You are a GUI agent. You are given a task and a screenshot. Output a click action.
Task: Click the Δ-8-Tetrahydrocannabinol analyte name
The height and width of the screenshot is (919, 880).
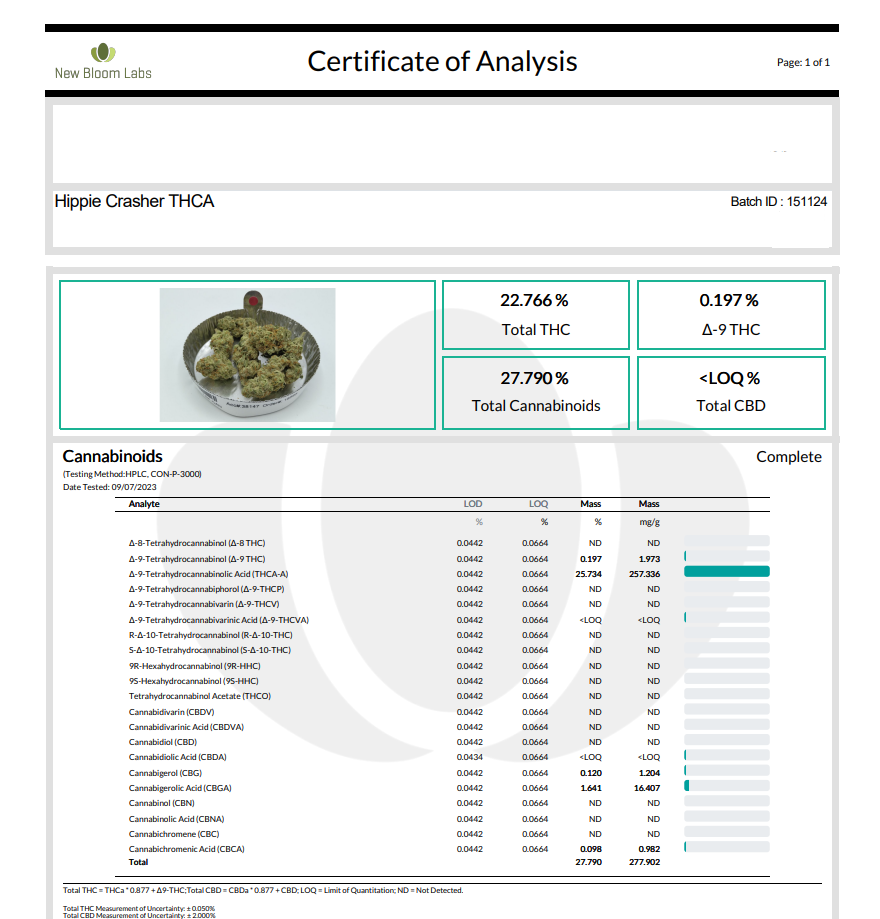click(x=197, y=543)
